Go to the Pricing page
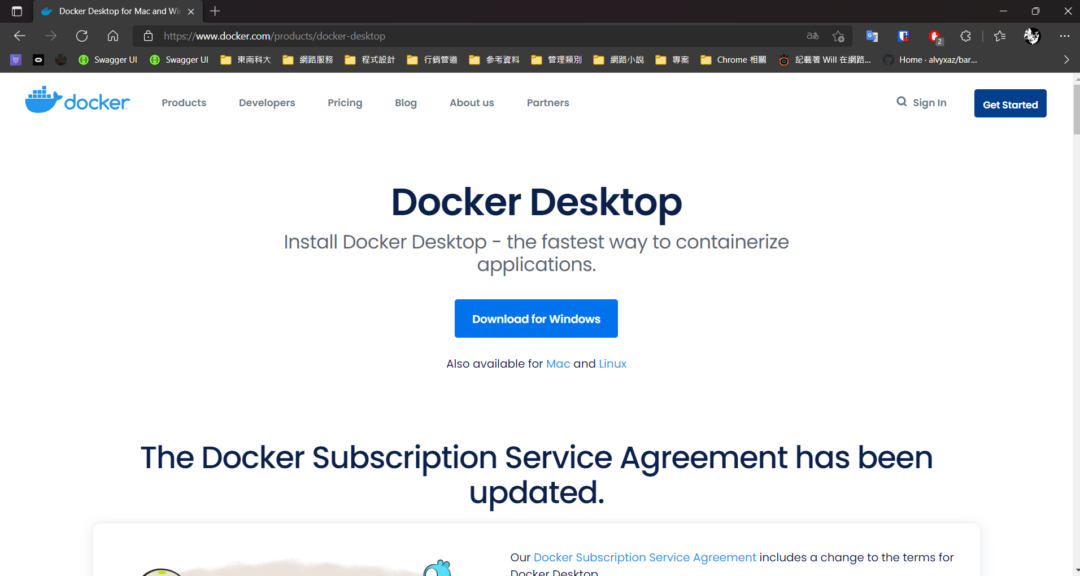Screen dimensions: 1080x576 [x=345, y=103]
